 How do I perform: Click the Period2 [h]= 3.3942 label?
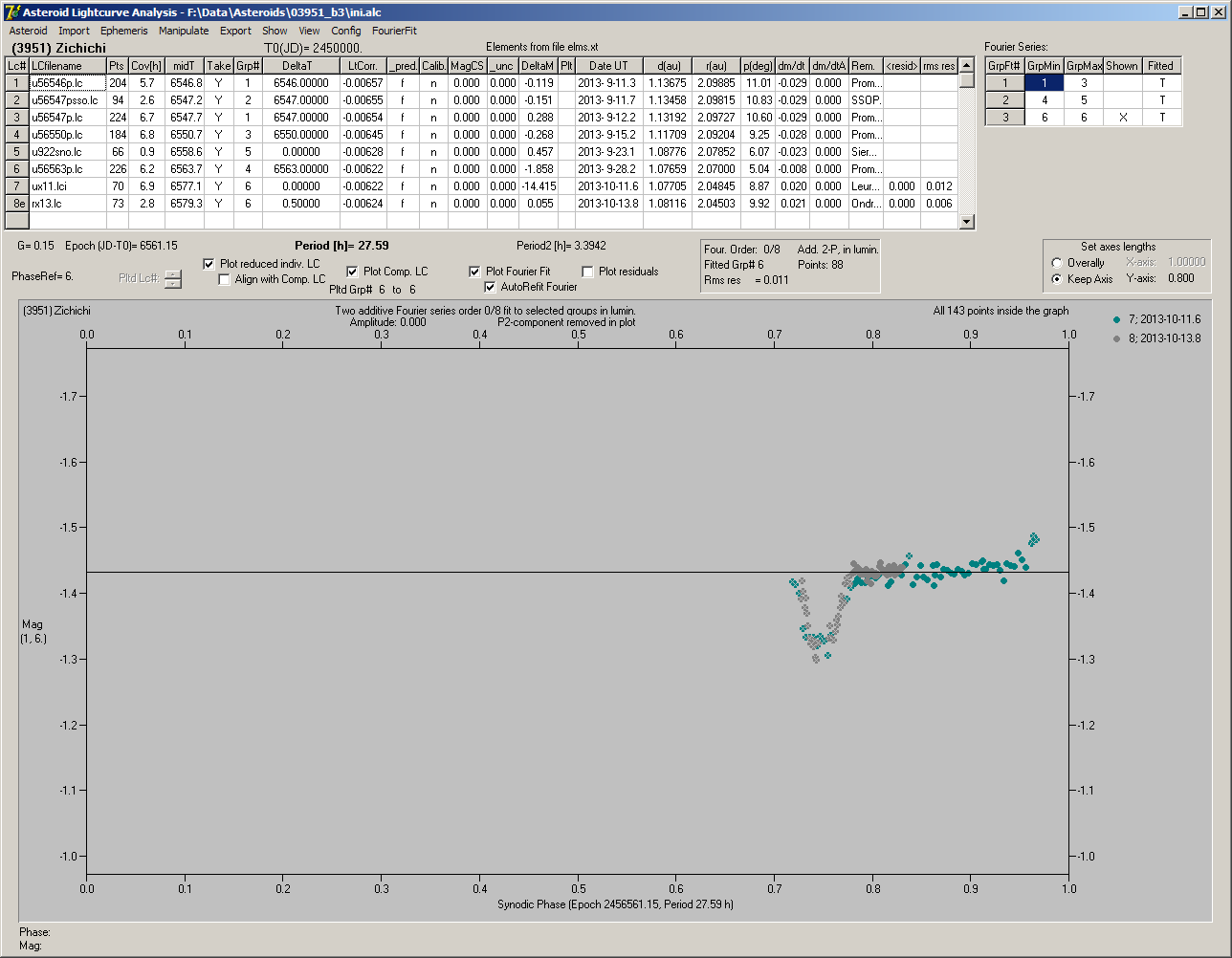pos(561,246)
